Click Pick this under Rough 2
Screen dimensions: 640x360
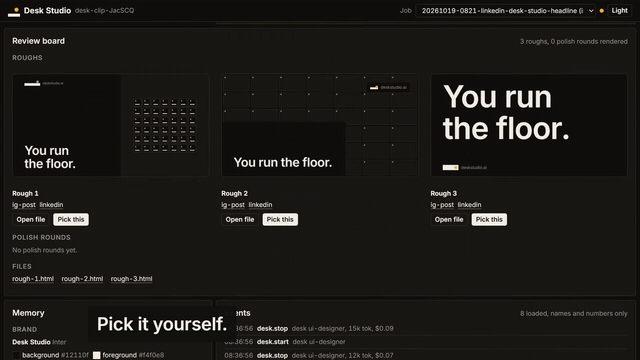pos(280,220)
